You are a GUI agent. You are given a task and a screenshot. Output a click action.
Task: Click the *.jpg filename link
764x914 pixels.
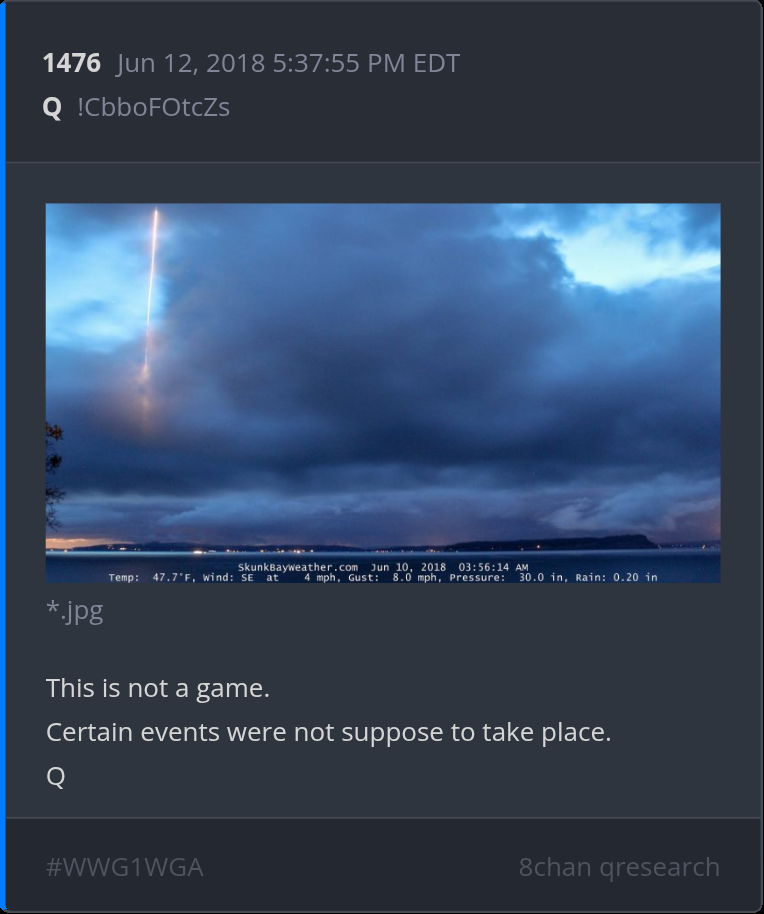75,611
